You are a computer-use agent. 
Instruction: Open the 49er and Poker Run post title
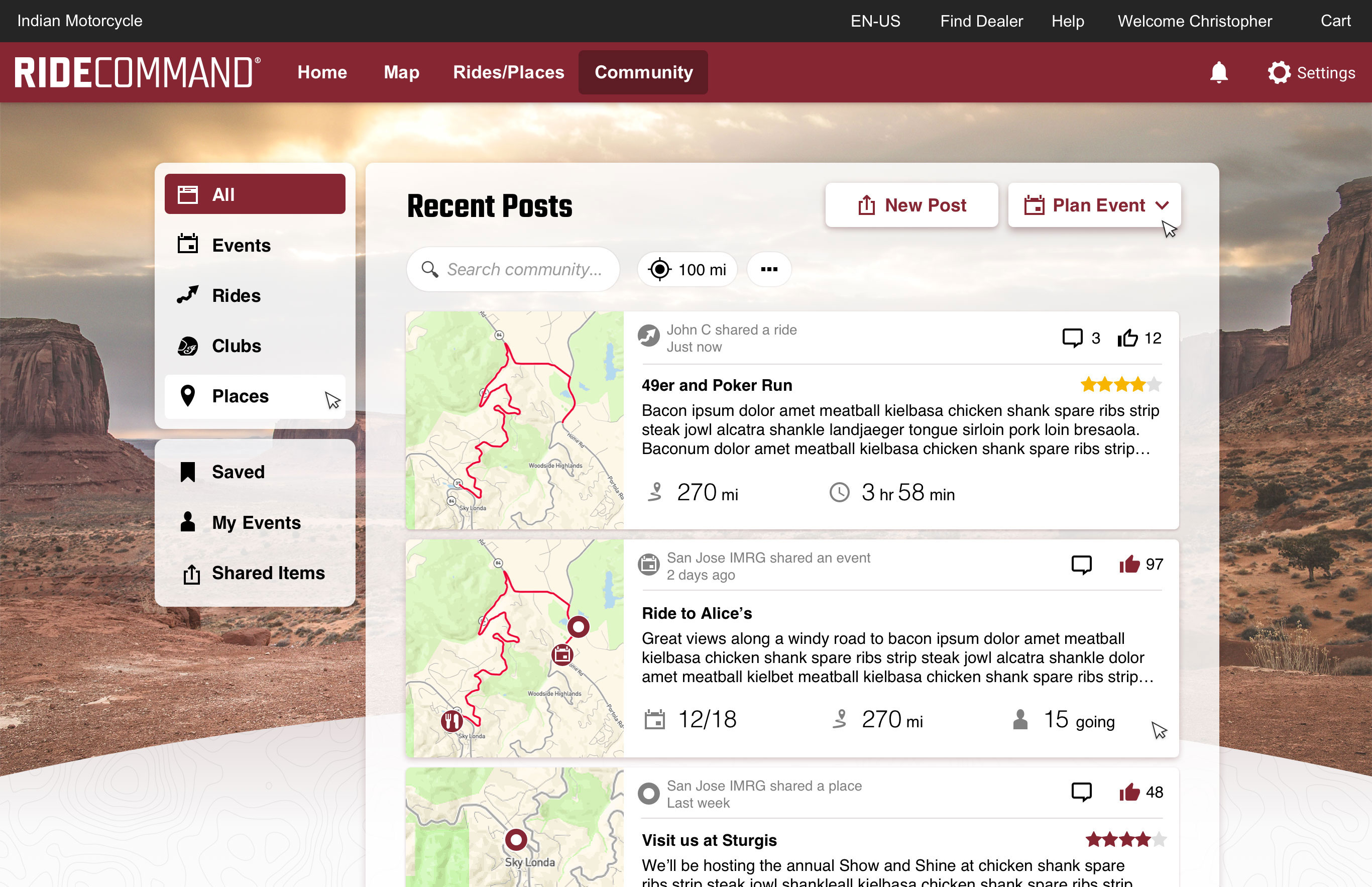pyautogui.click(x=717, y=385)
